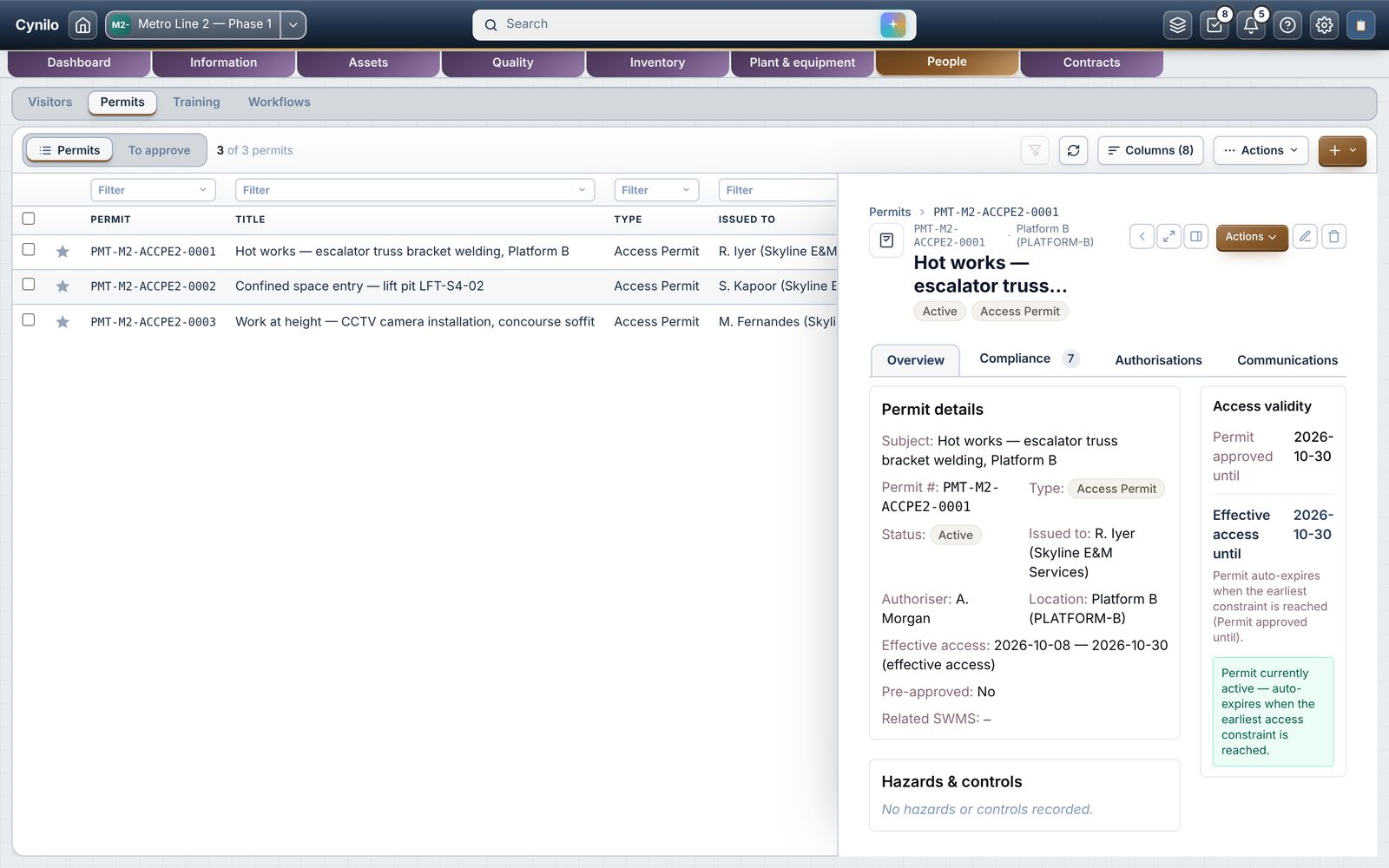The width and height of the screenshot is (1389, 868).
Task: Click the Issued To column filter field
Action: (777, 190)
